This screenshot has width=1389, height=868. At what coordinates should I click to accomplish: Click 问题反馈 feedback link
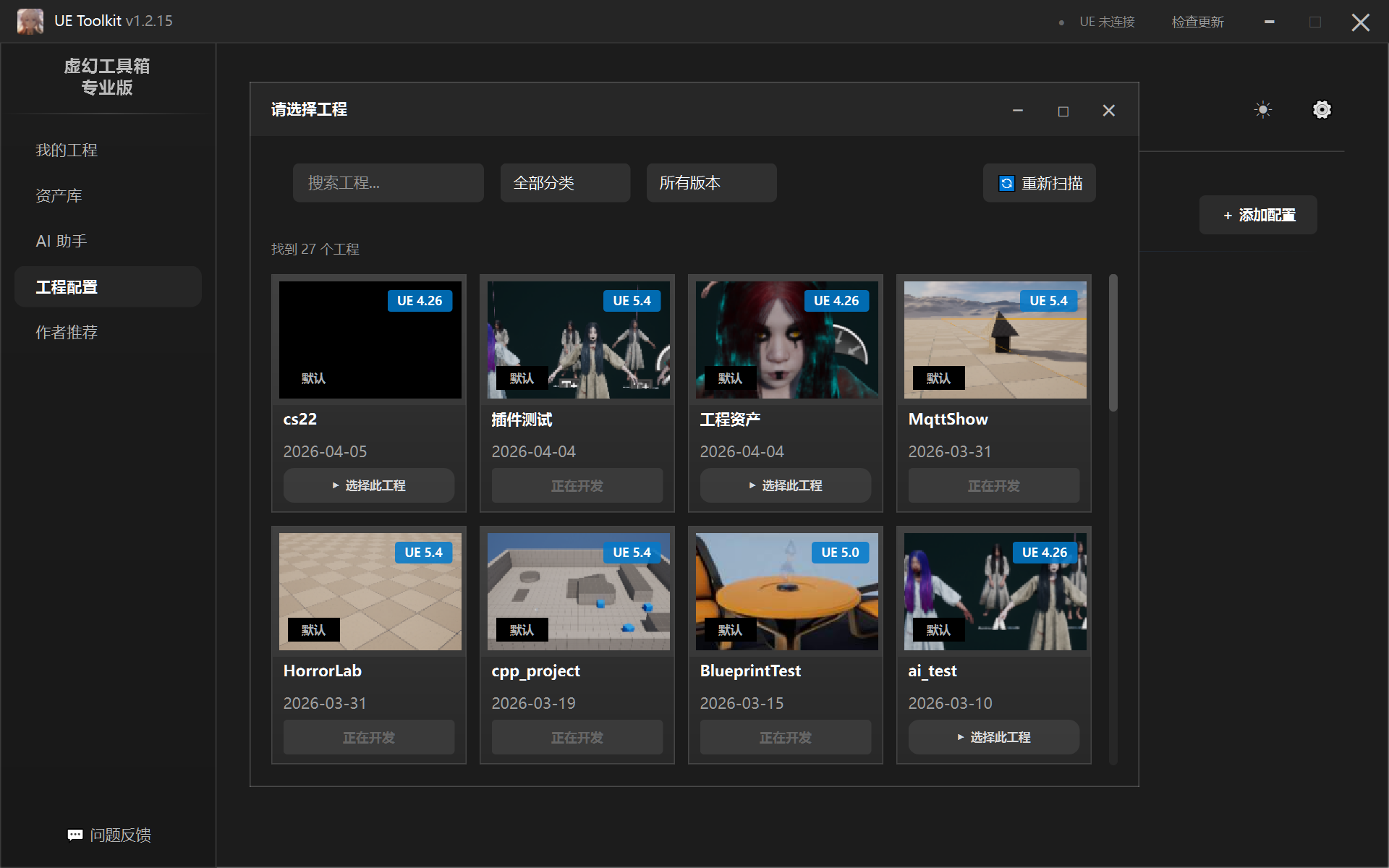pos(109,835)
